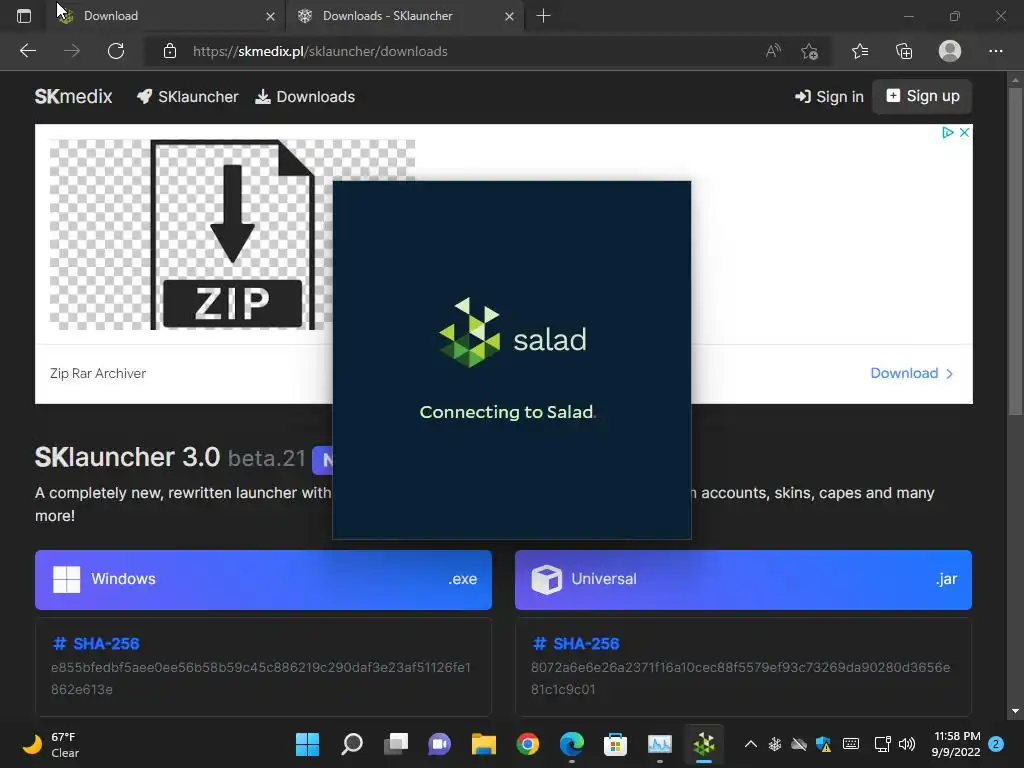Image resolution: width=1024 pixels, height=768 pixels.
Task: Click SHA-256 heading under Universal
Action: tap(576, 643)
